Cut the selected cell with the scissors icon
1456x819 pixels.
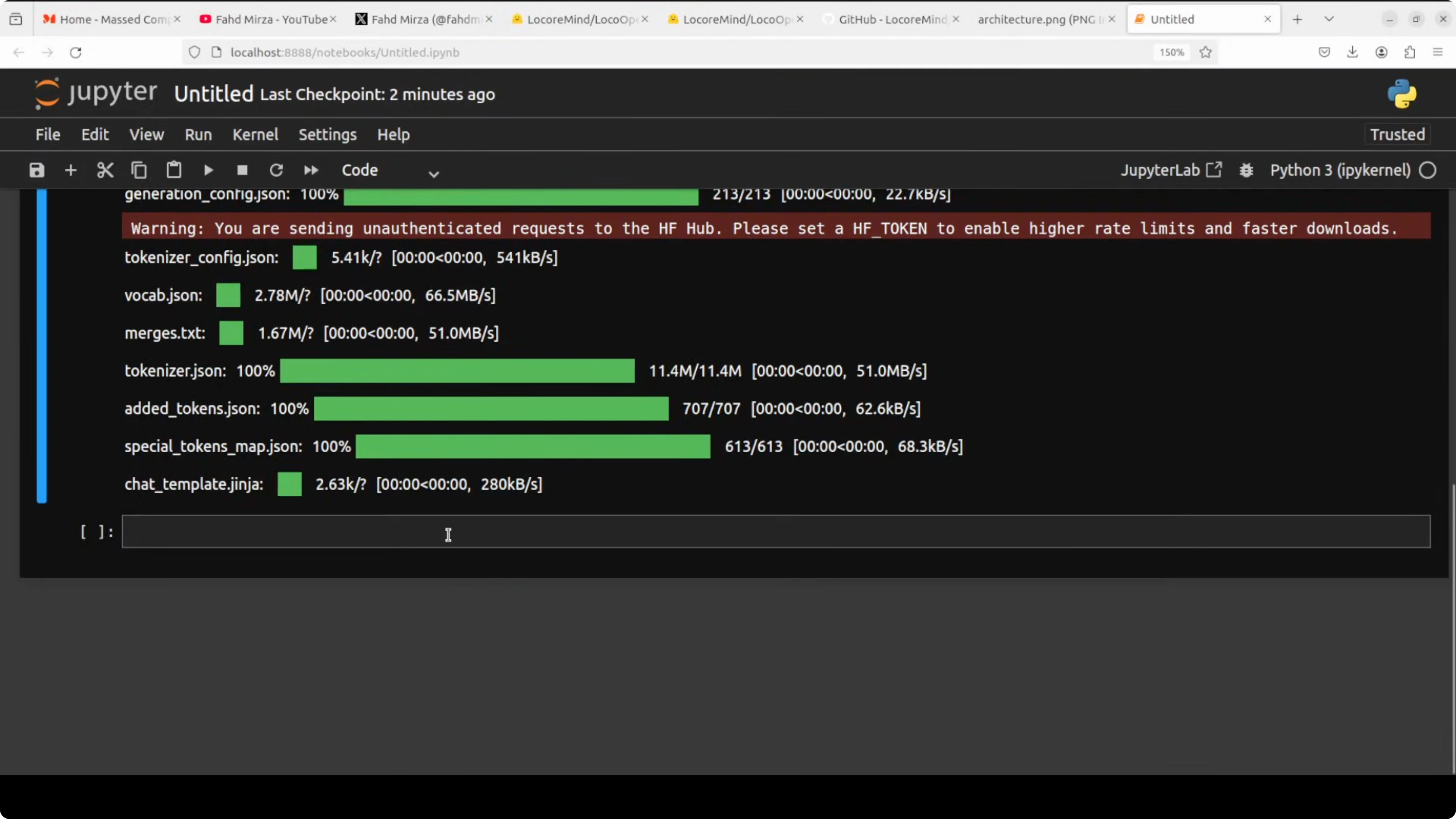105,170
